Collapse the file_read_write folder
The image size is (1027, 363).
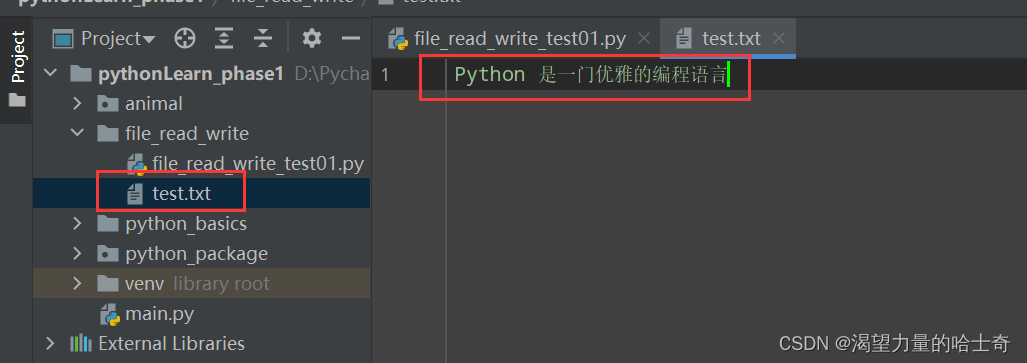(77, 133)
